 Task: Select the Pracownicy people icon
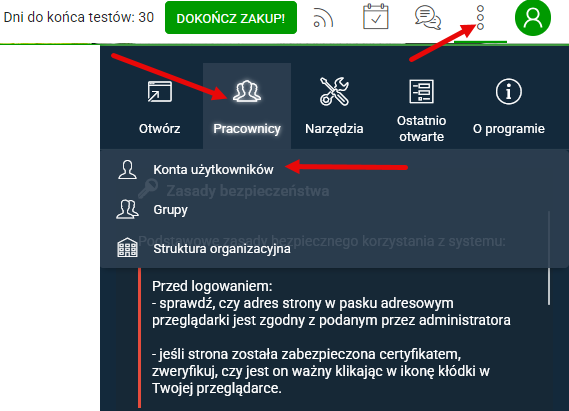pyautogui.click(x=247, y=91)
